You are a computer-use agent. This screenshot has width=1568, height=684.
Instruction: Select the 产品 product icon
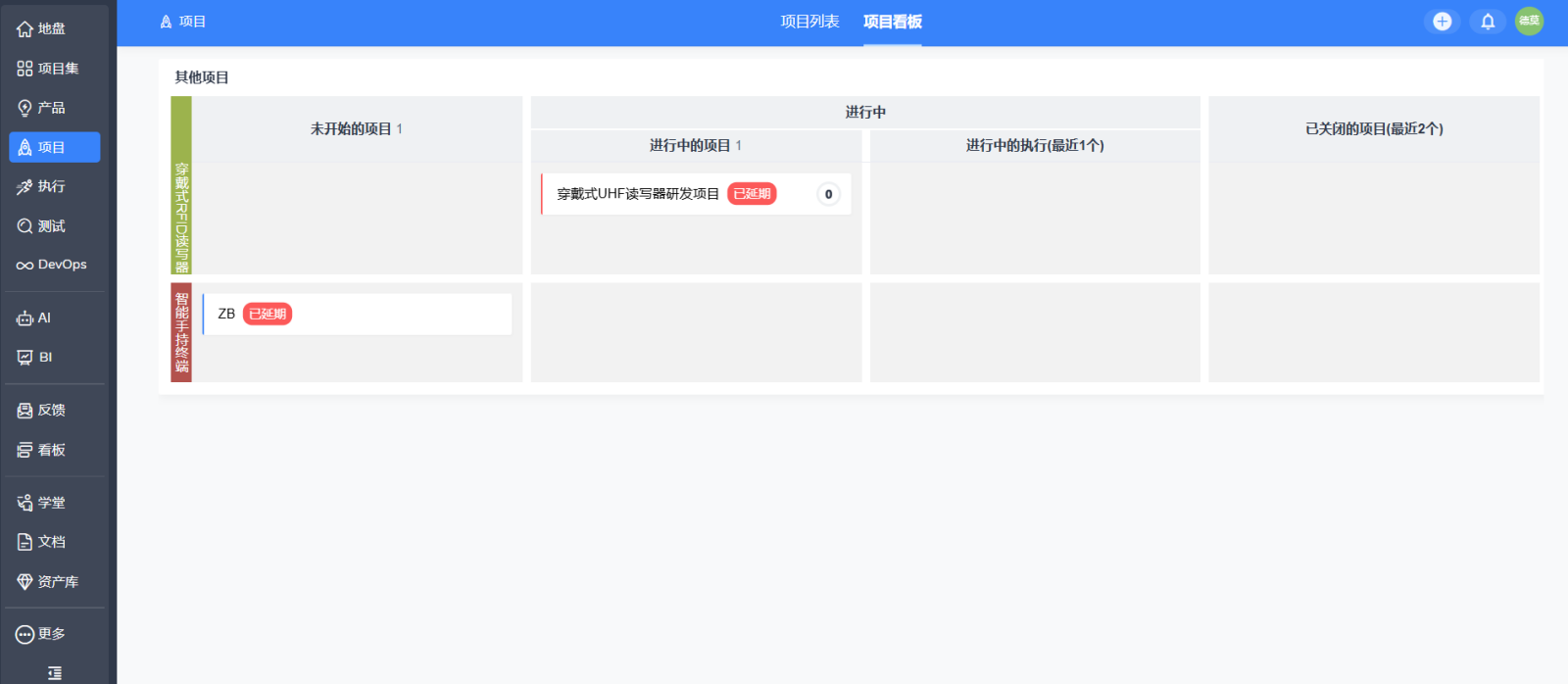(x=25, y=108)
